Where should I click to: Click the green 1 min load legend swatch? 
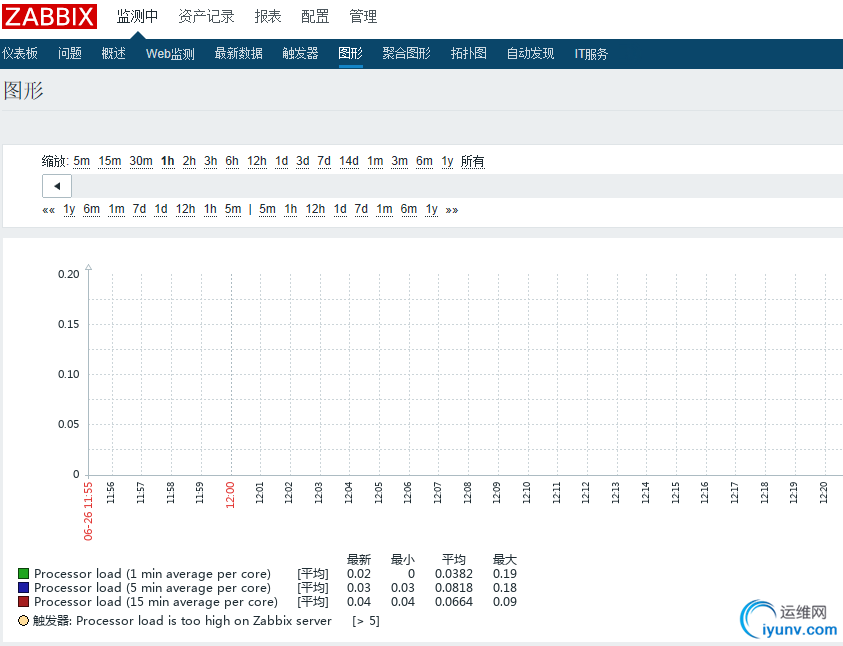(24, 574)
